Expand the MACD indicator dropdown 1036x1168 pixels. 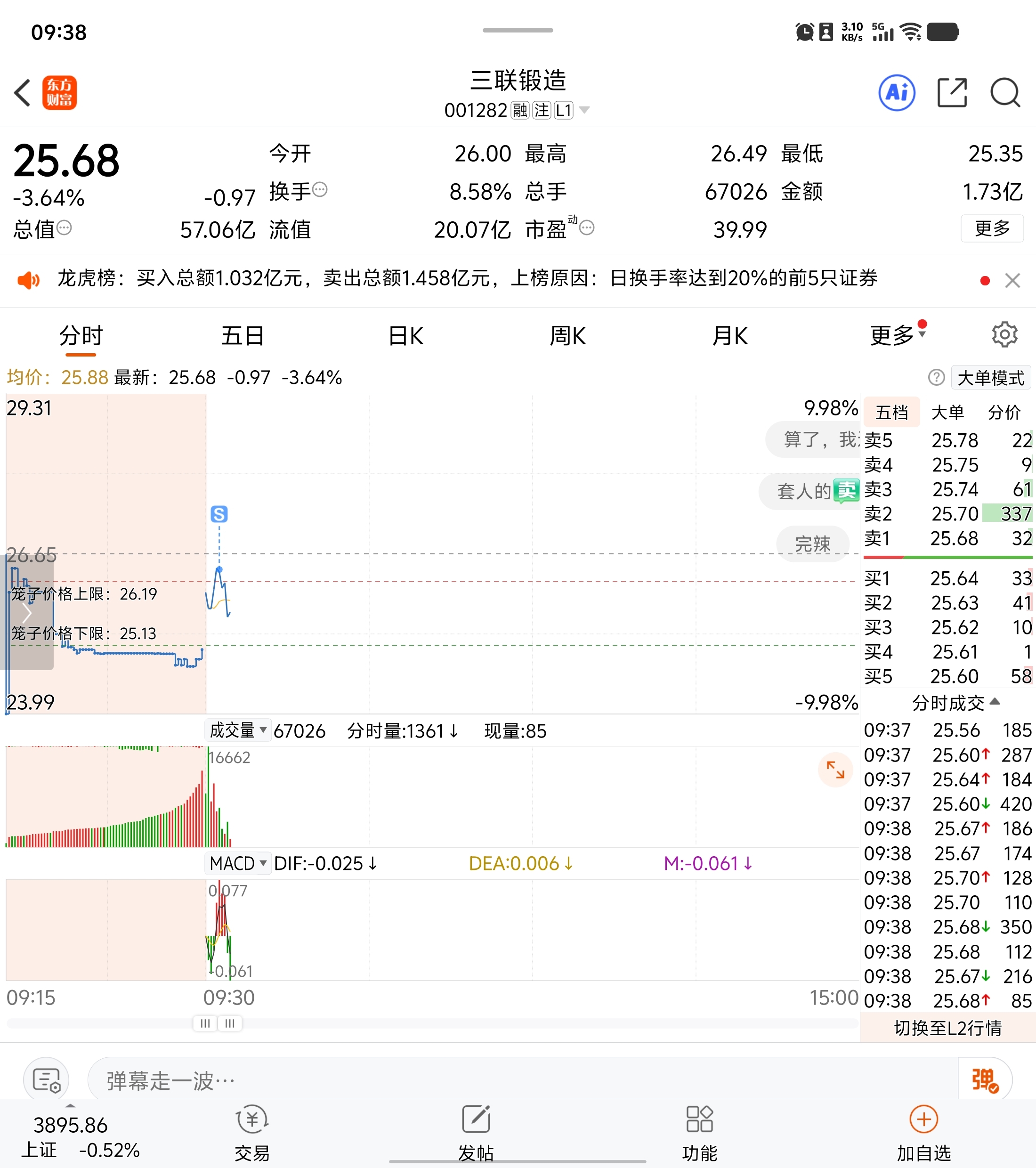[x=238, y=863]
